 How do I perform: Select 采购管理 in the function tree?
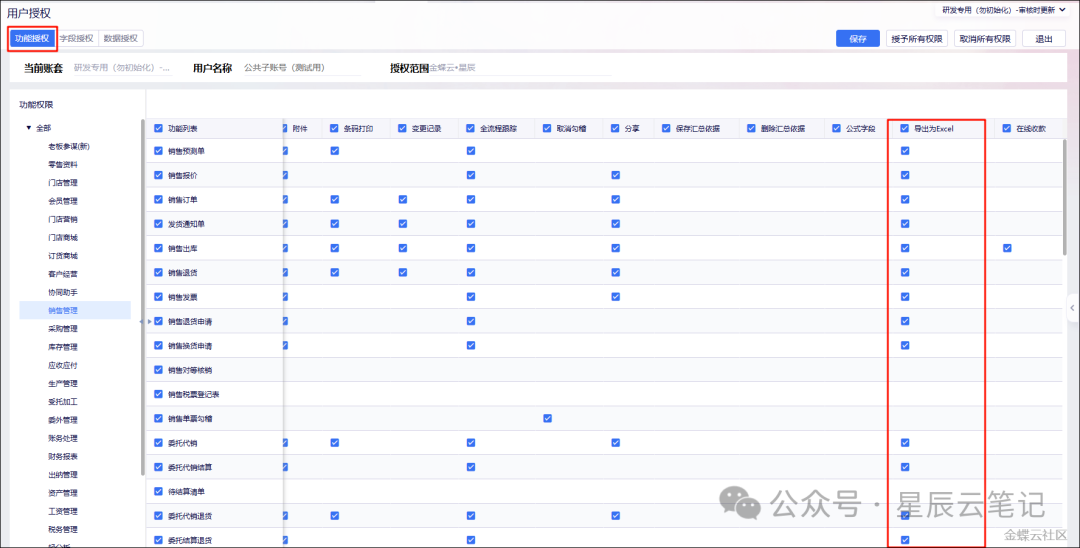pos(63,328)
